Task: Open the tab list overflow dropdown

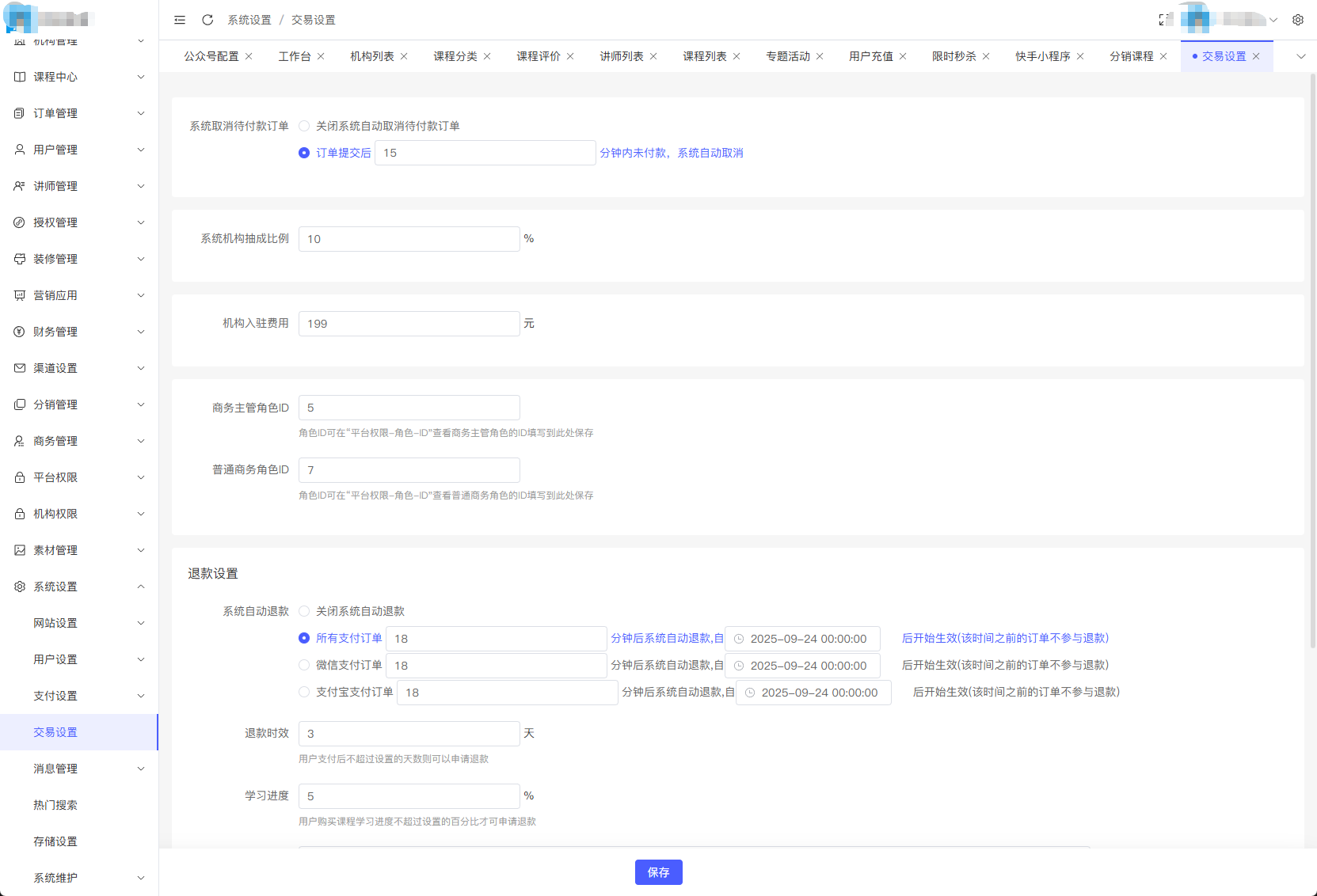Action: coord(1300,56)
